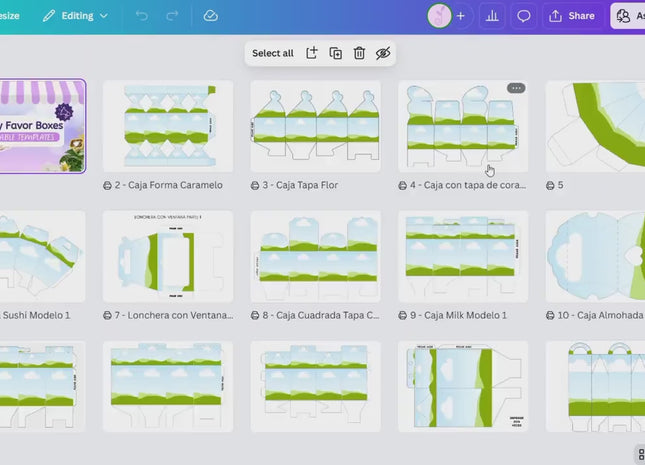Screen dimensions: 645x465
Task: Open the three-dot menu on page 4
Action: (516, 88)
